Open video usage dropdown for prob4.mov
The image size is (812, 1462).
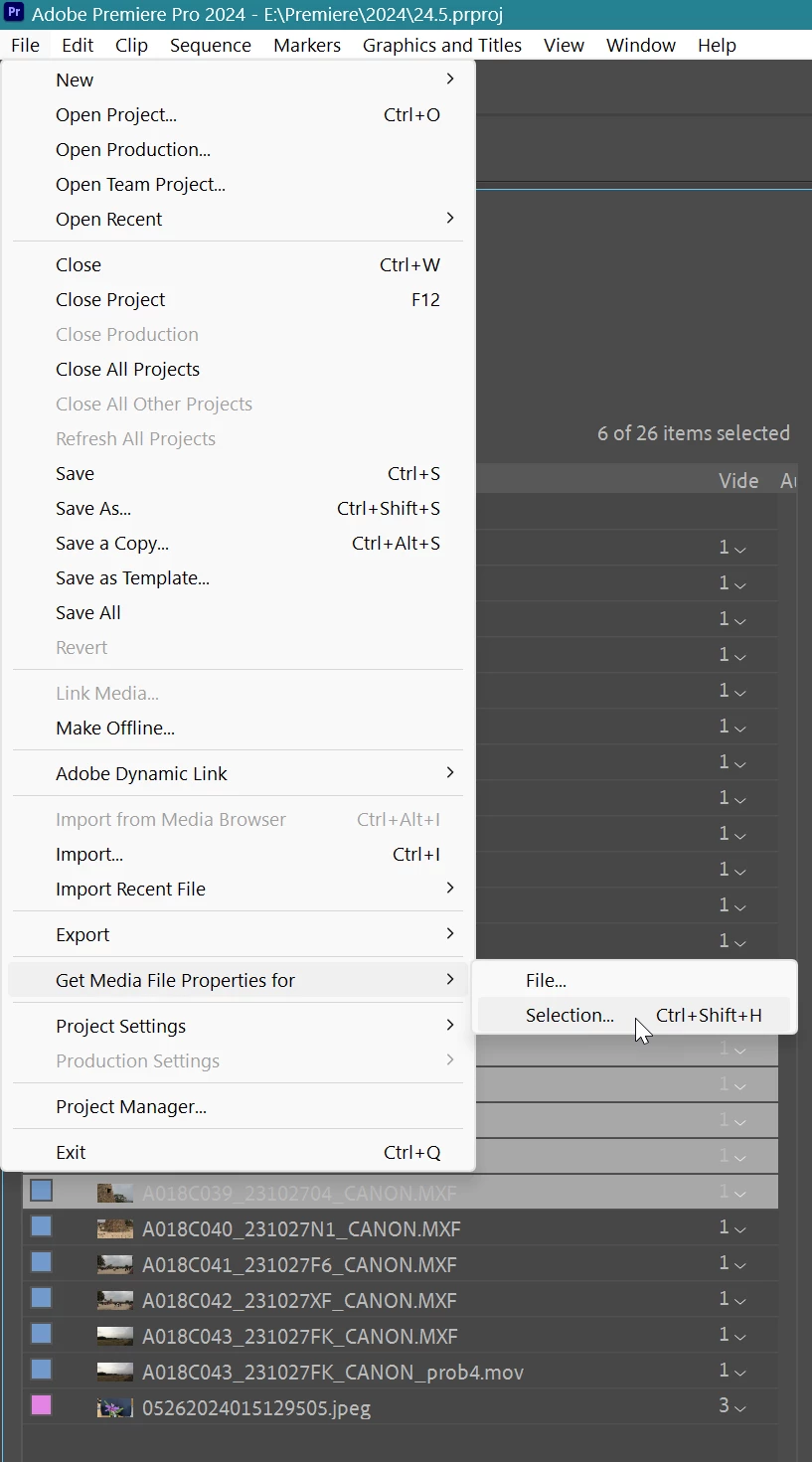point(739,1373)
